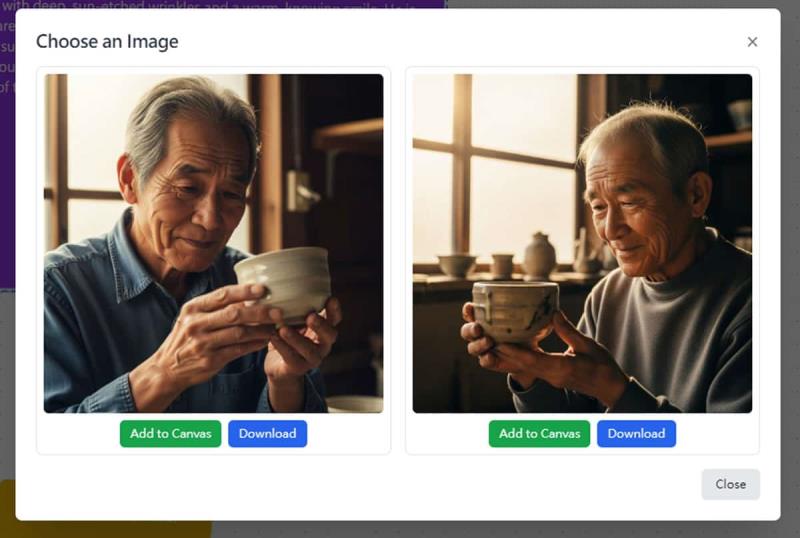Viewport: 800px width, 538px height.
Task: Click the gray Close button
Action: pos(730,484)
